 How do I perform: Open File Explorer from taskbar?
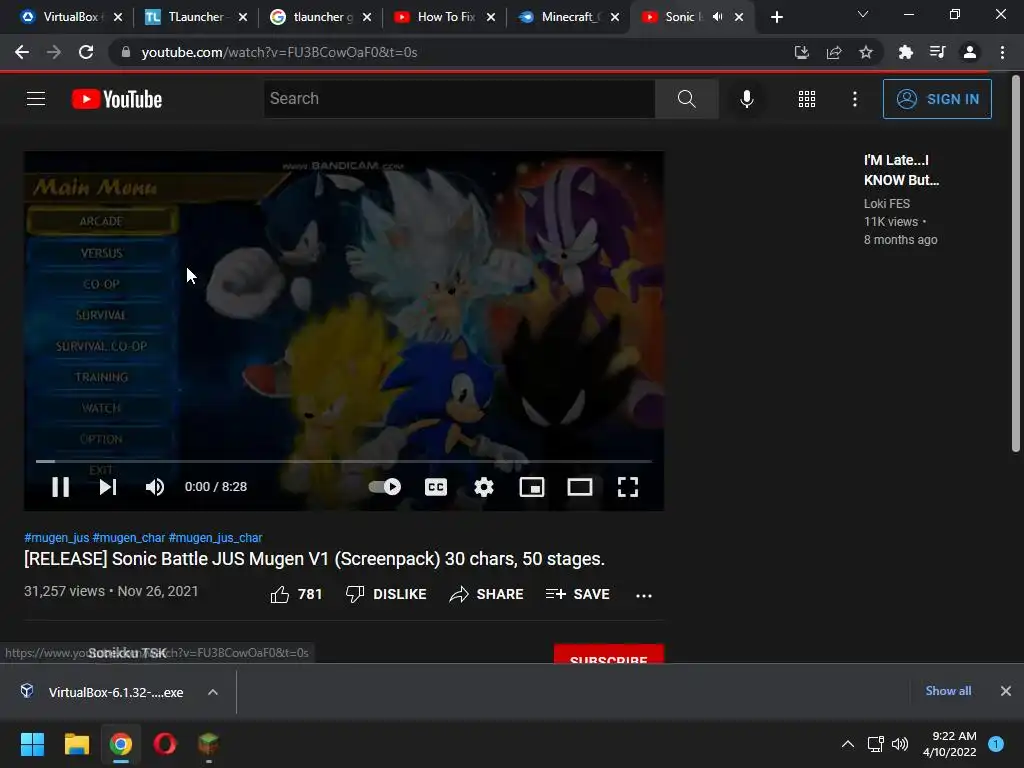click(76, 744)
